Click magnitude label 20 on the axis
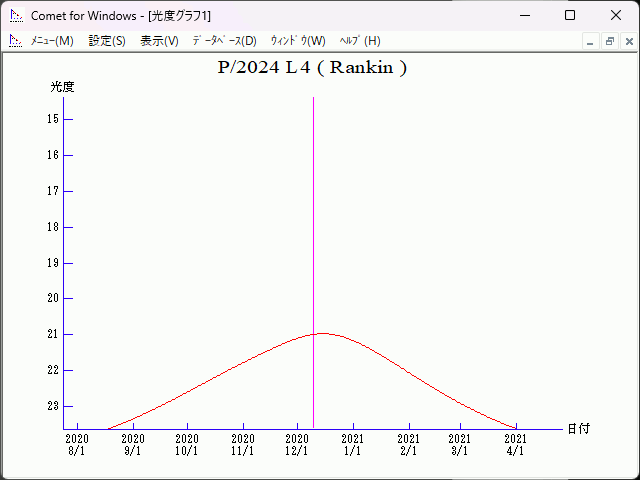640x480 pixels. coord(53,298)
